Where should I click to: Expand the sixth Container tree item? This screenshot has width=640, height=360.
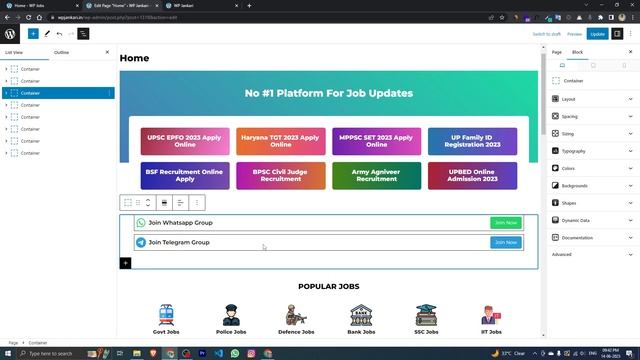[x=6, y=129]
